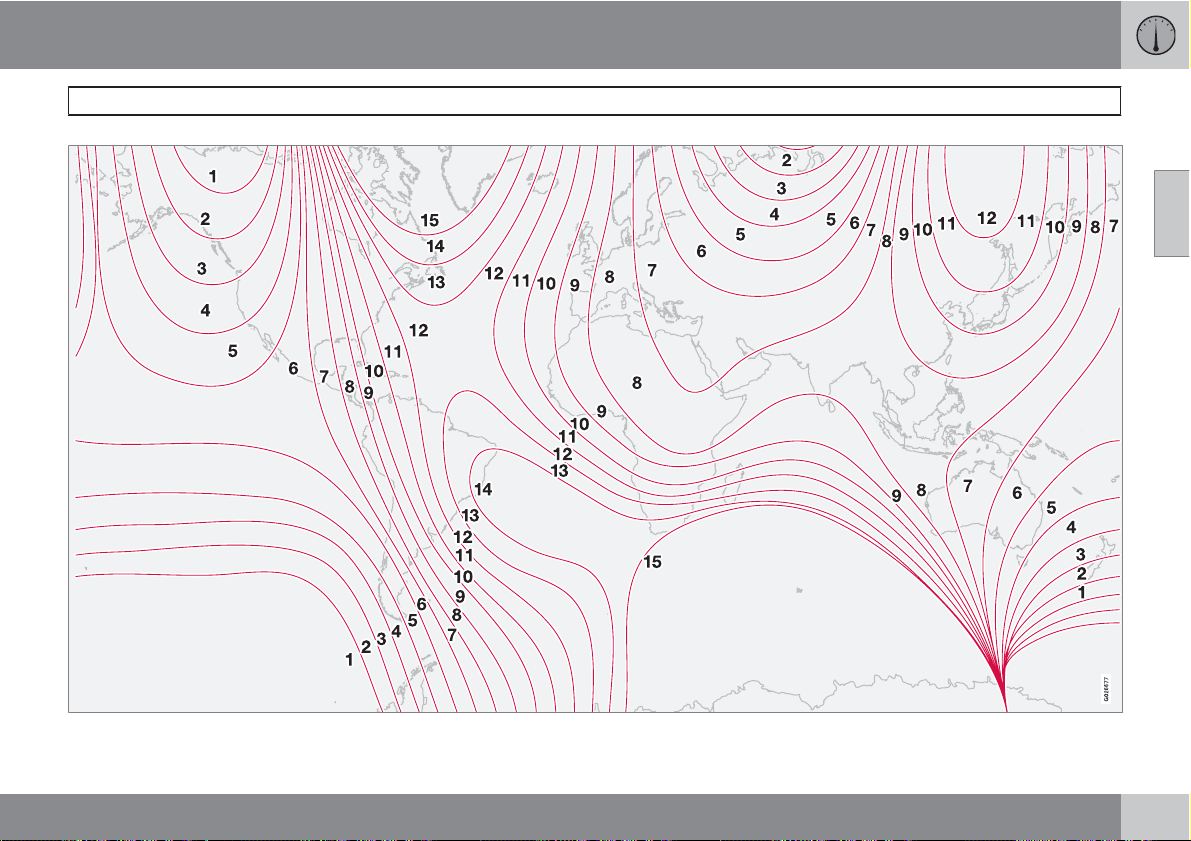
Task: Select zone 7 label over western Australia
Action: click(x=967, y=487)
